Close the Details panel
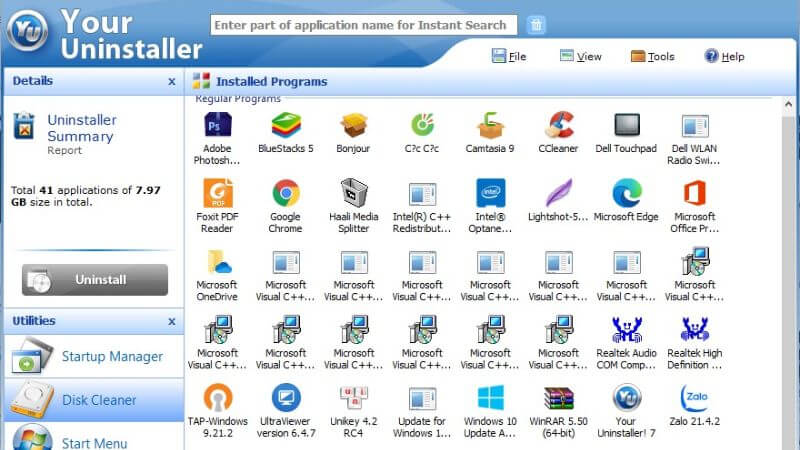 click(x=172, y=82)
